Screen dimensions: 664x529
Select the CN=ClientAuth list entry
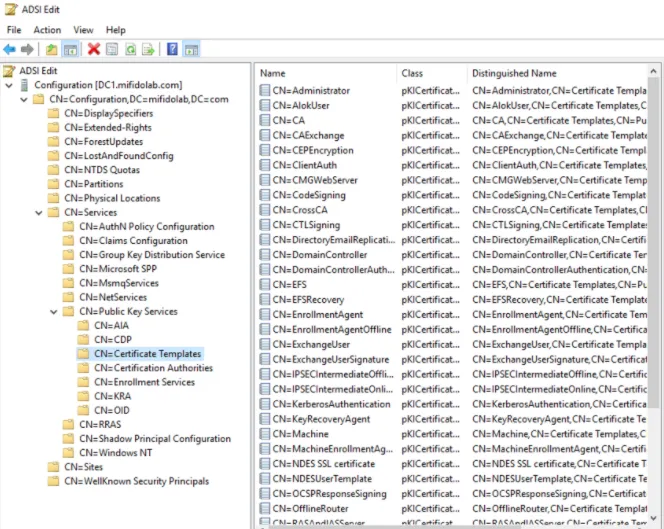coord(304,165)
